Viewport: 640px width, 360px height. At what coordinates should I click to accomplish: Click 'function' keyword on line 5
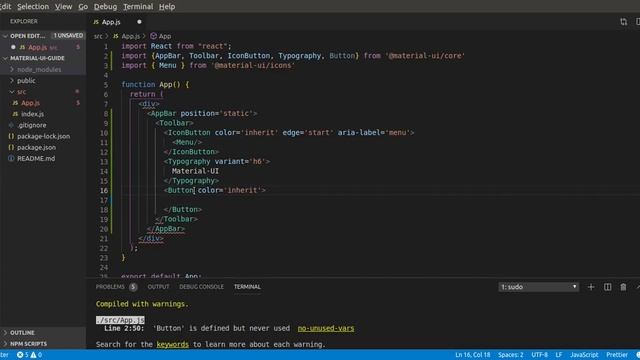[x=138, y=84]
